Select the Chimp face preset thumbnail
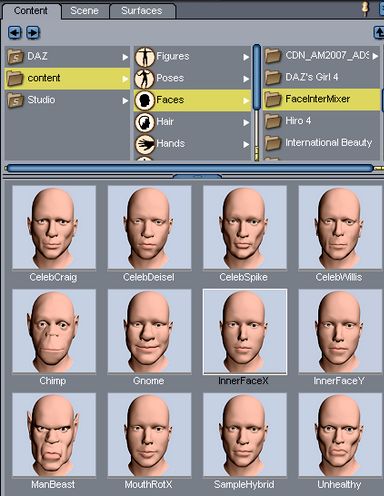The image size is (384, 496). 54,331
